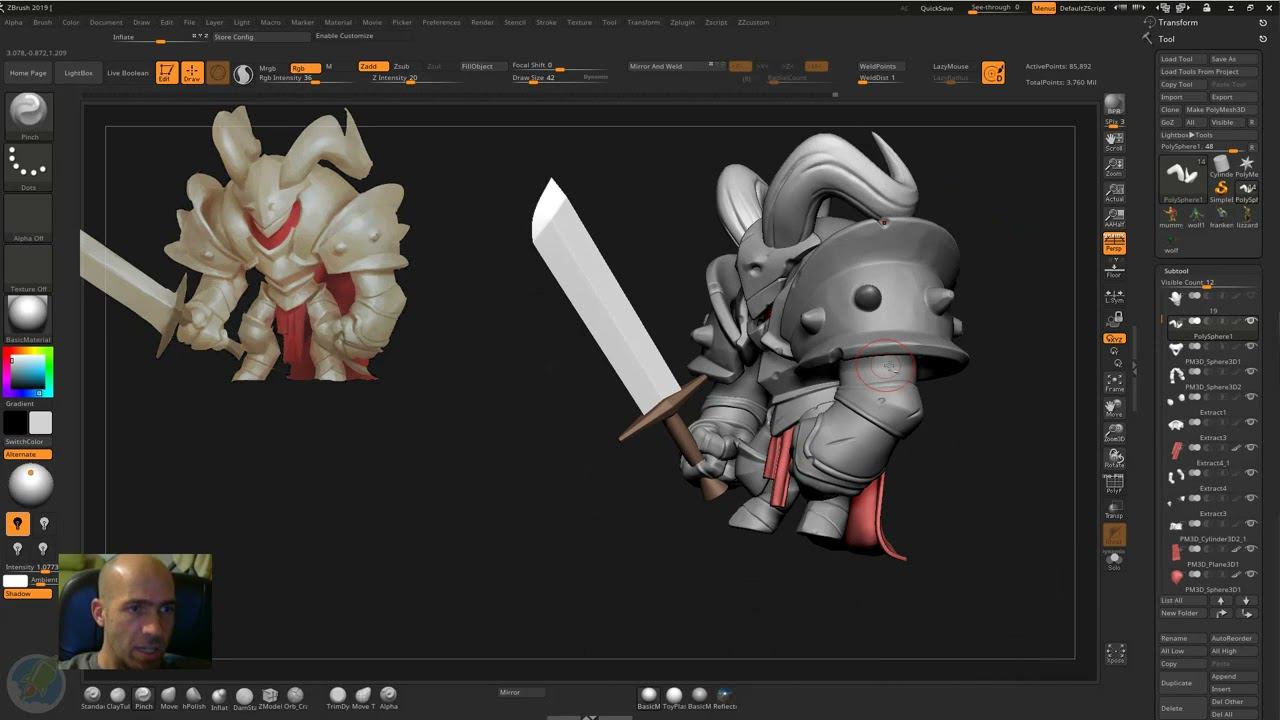Expand the Transform palette header
The image size is (1280, 720).
click(1178, 22)
